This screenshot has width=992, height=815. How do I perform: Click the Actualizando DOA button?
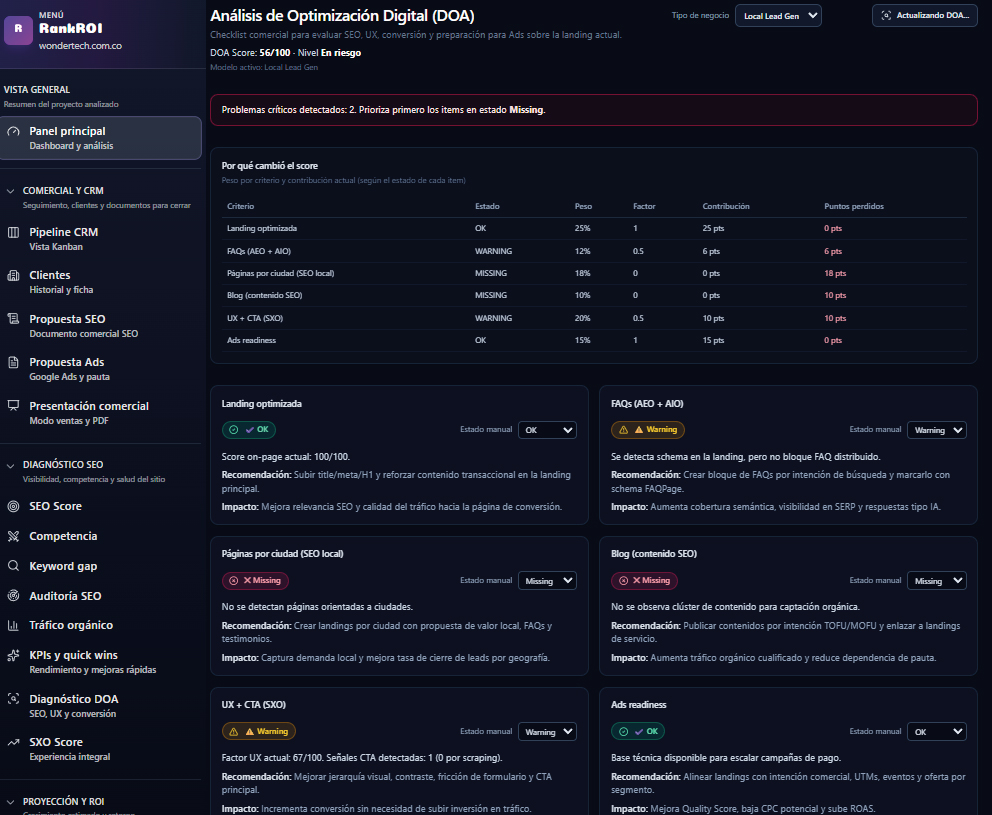click(x=924, y=16)
